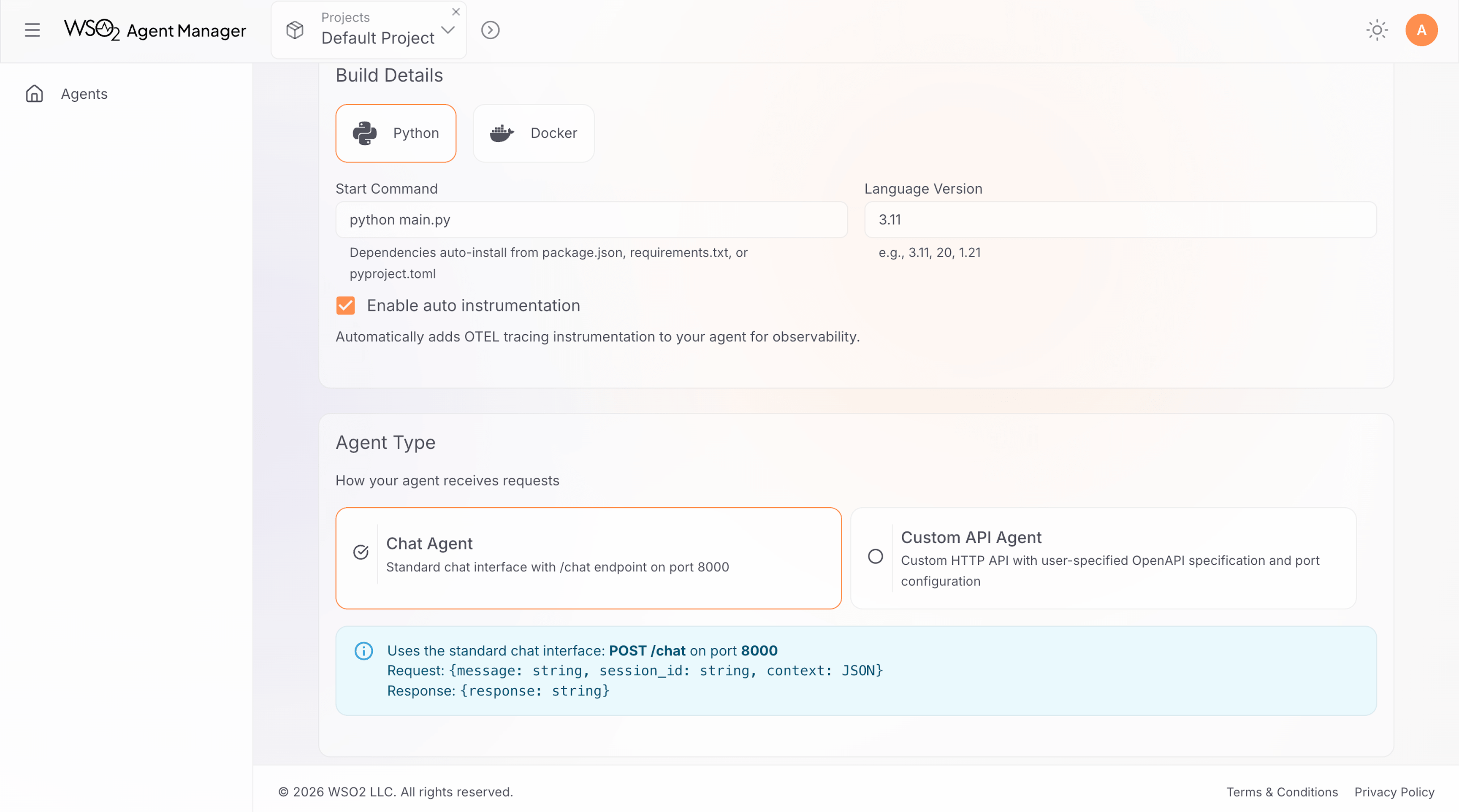This screenshot has width=1459, height=812.
Task: Click the home icon next to Agents
Action: coord(34,93)
